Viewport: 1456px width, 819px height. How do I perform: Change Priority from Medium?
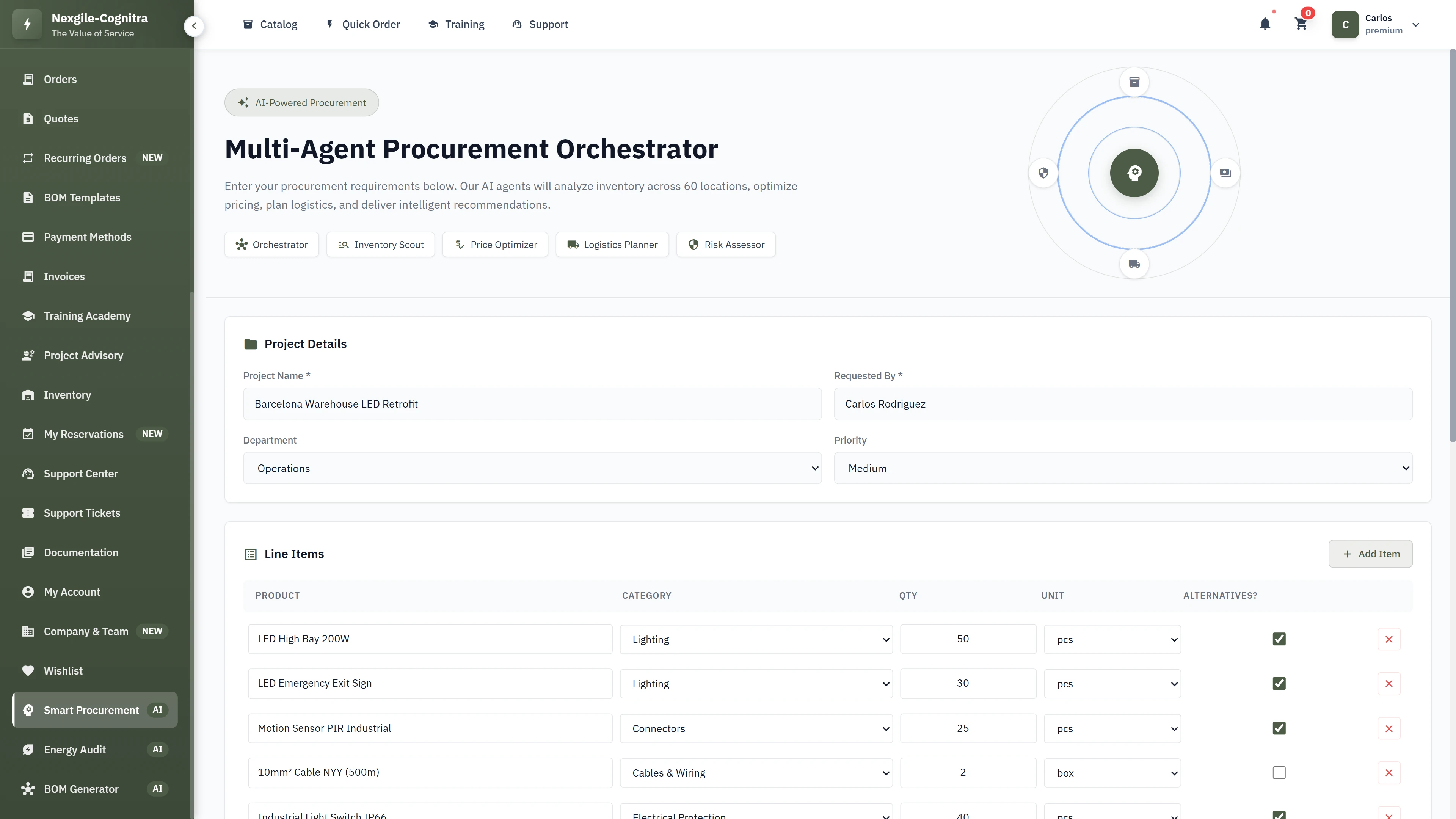pos(1122,468)
